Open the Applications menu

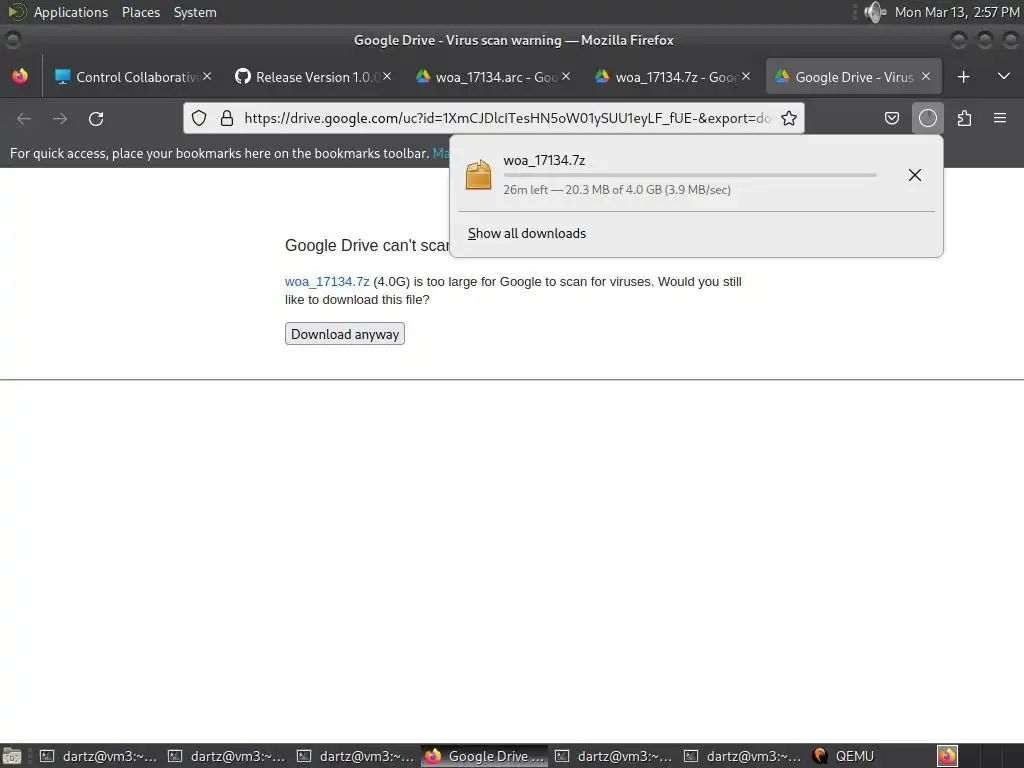point(71,12)
